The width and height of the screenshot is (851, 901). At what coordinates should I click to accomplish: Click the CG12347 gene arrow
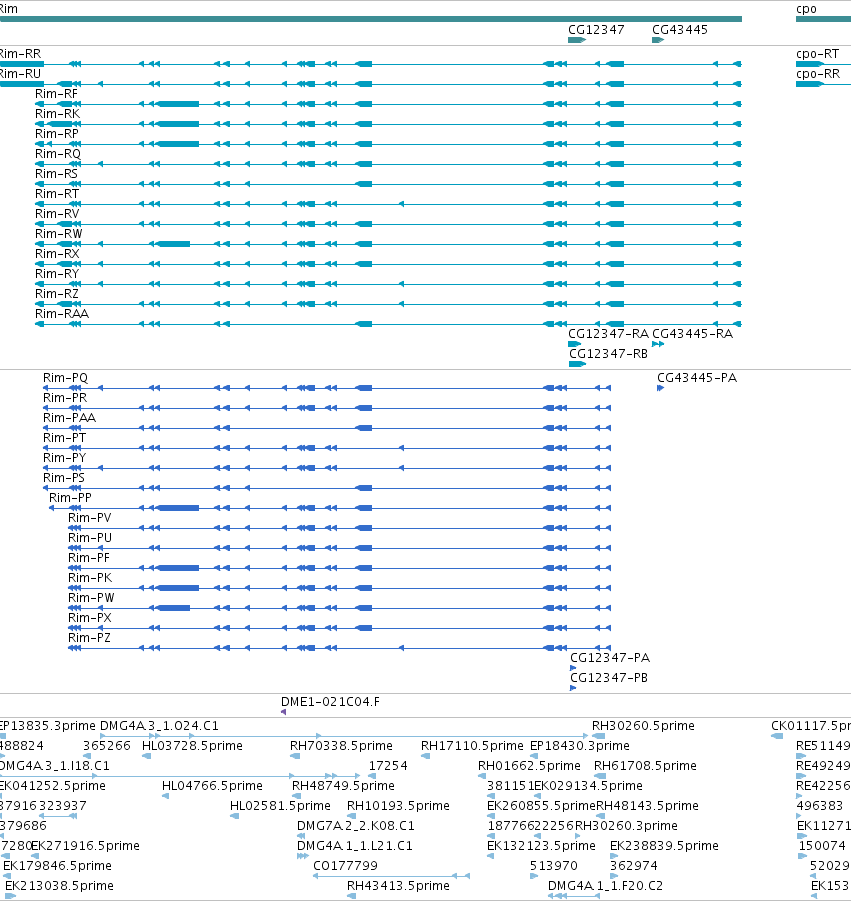point(577,40)
